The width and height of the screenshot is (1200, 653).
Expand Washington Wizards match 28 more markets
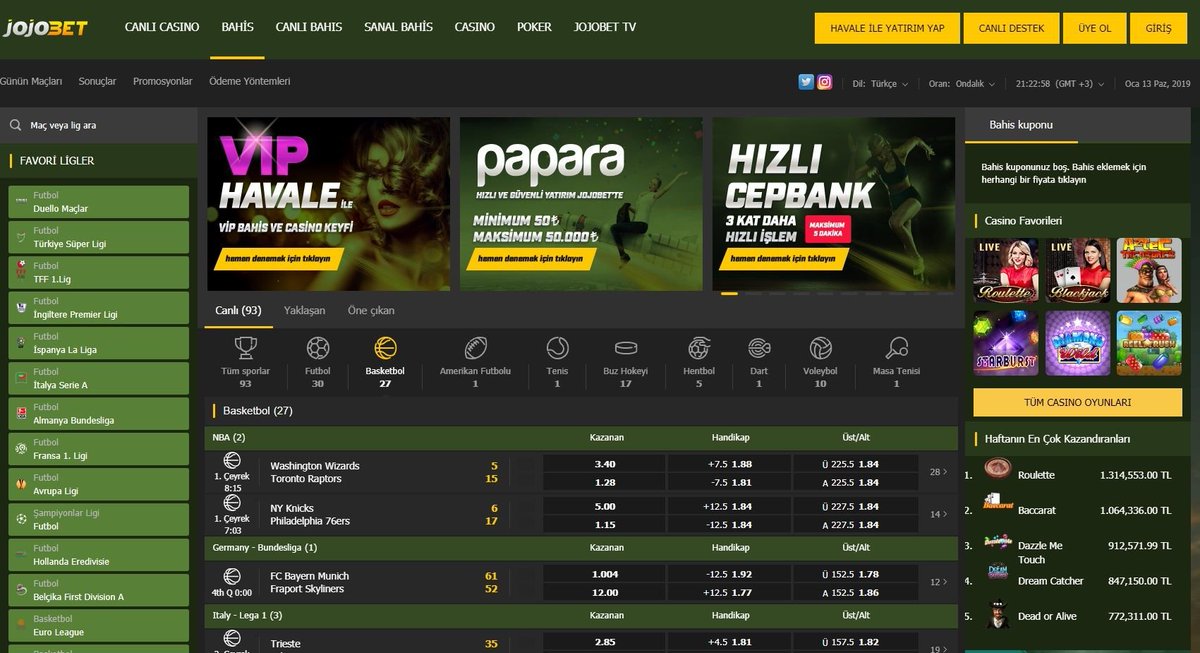(938, 472)
